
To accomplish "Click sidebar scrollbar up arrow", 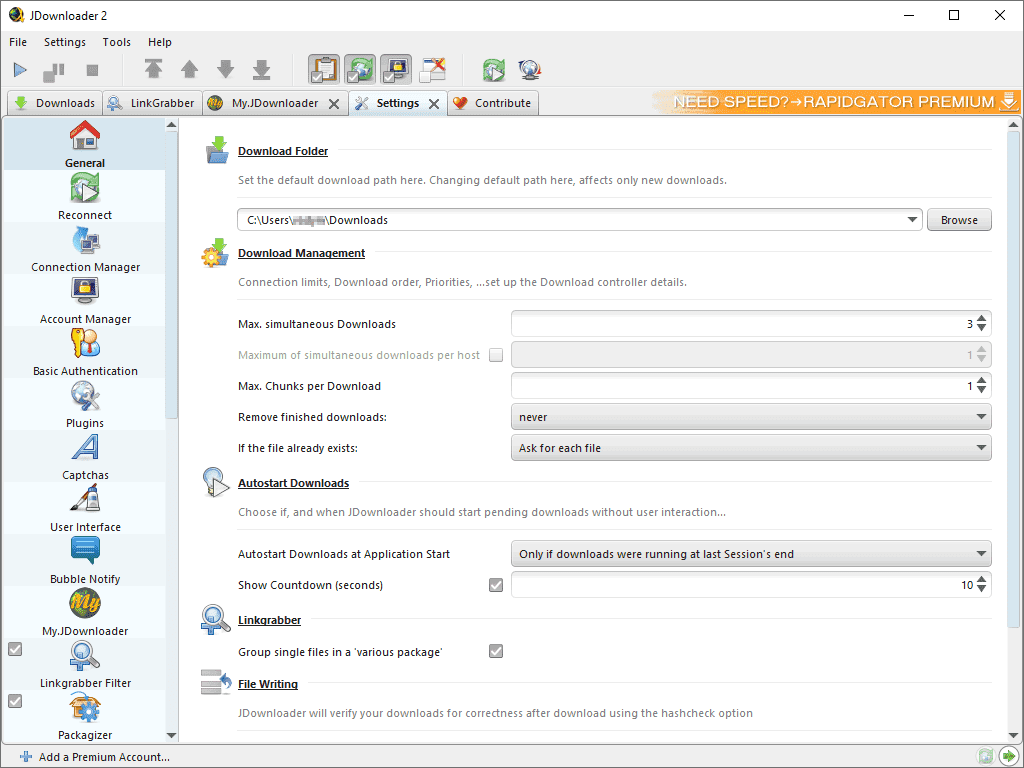I will tap(171, 124).
